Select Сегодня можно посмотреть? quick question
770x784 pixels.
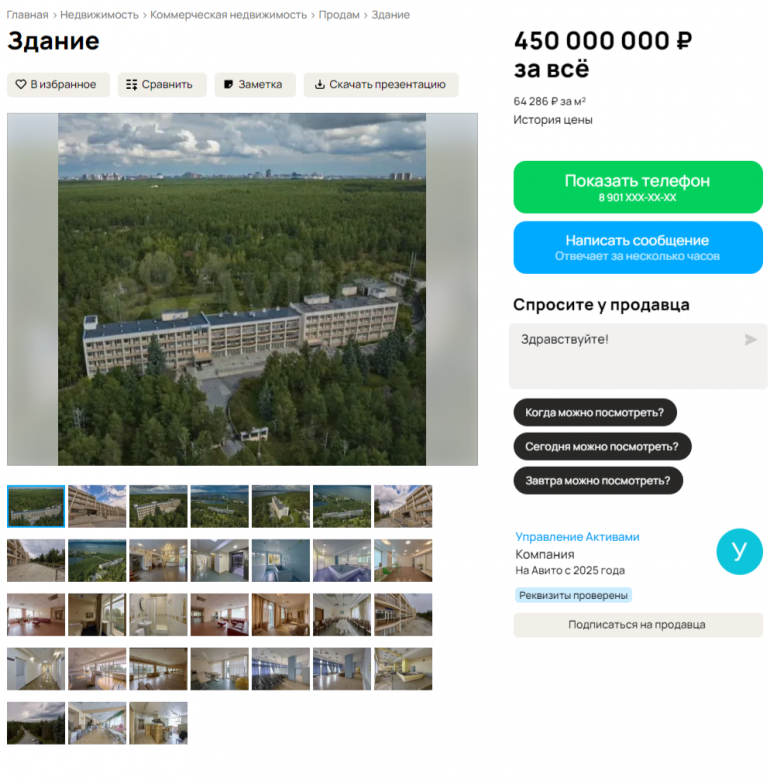click(x=602, y=446)
